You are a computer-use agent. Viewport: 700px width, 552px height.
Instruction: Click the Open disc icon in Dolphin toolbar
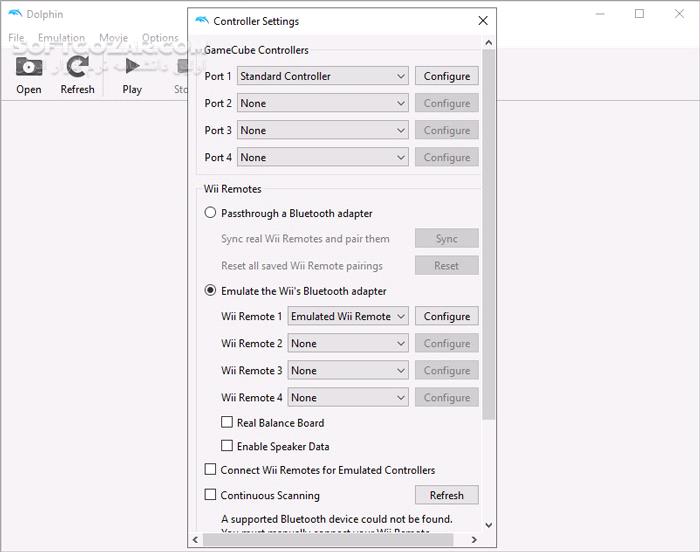pos(29,67)
